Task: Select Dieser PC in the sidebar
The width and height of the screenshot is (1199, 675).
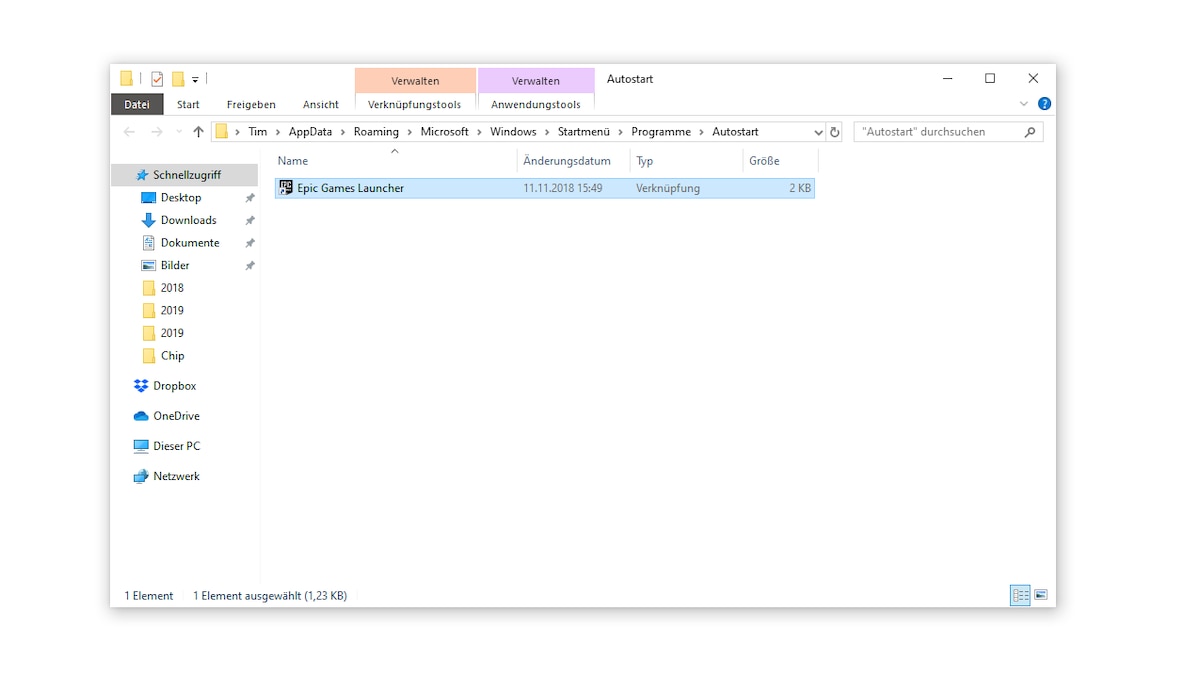Action: click(176, 445)
